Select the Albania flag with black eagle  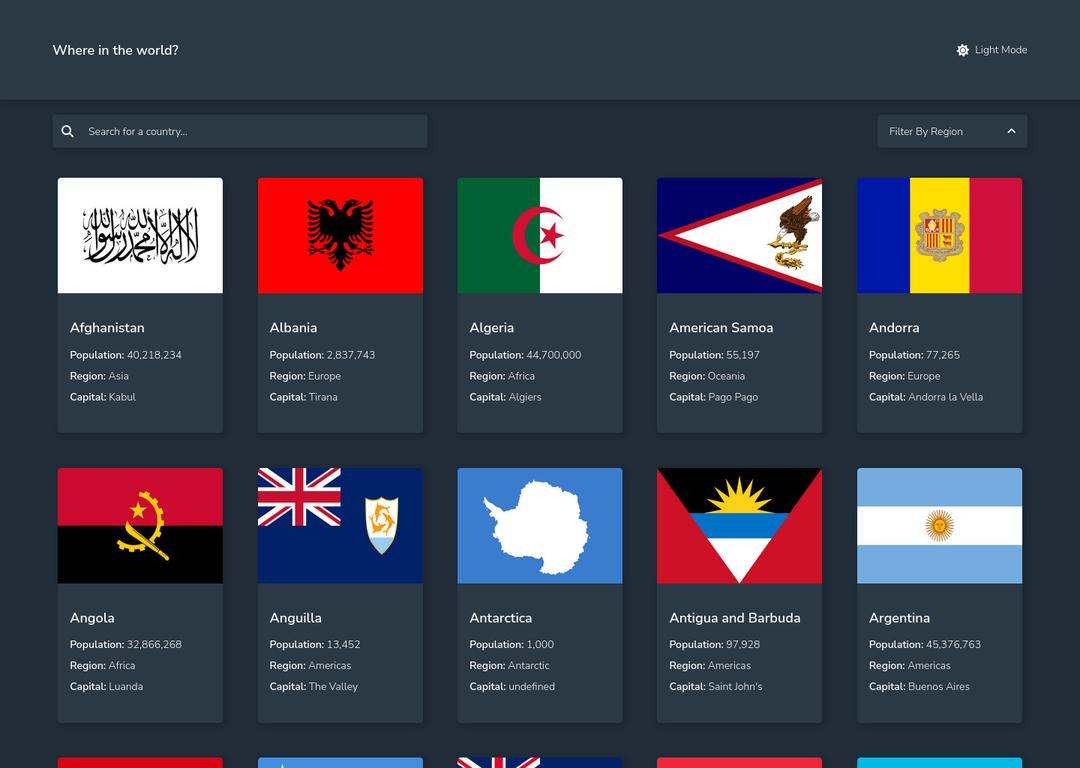pyautogui.click(x=340, y=236)
